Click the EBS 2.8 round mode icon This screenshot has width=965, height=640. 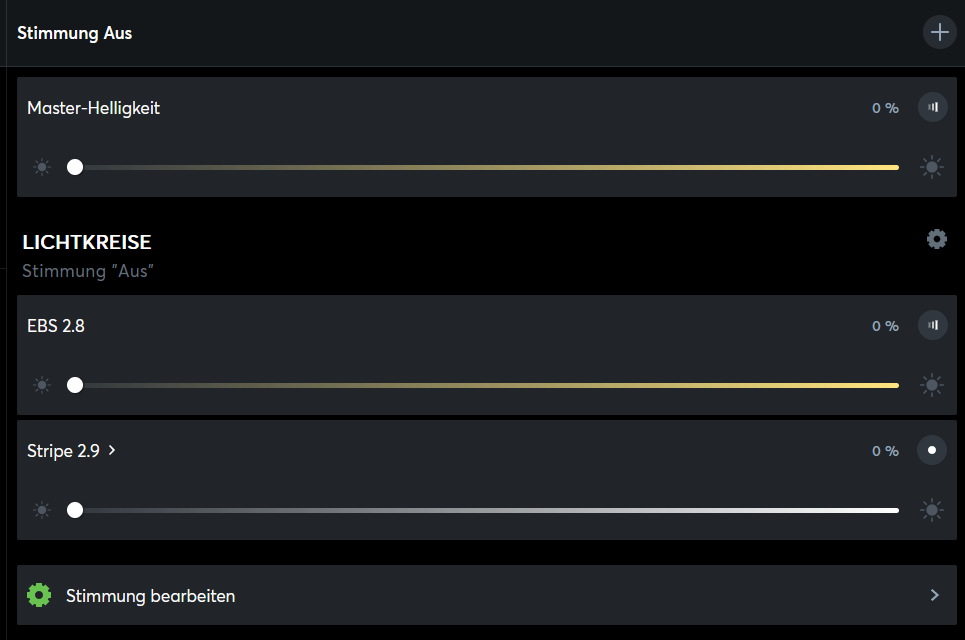pyautogui.click(x=932, y=325)
